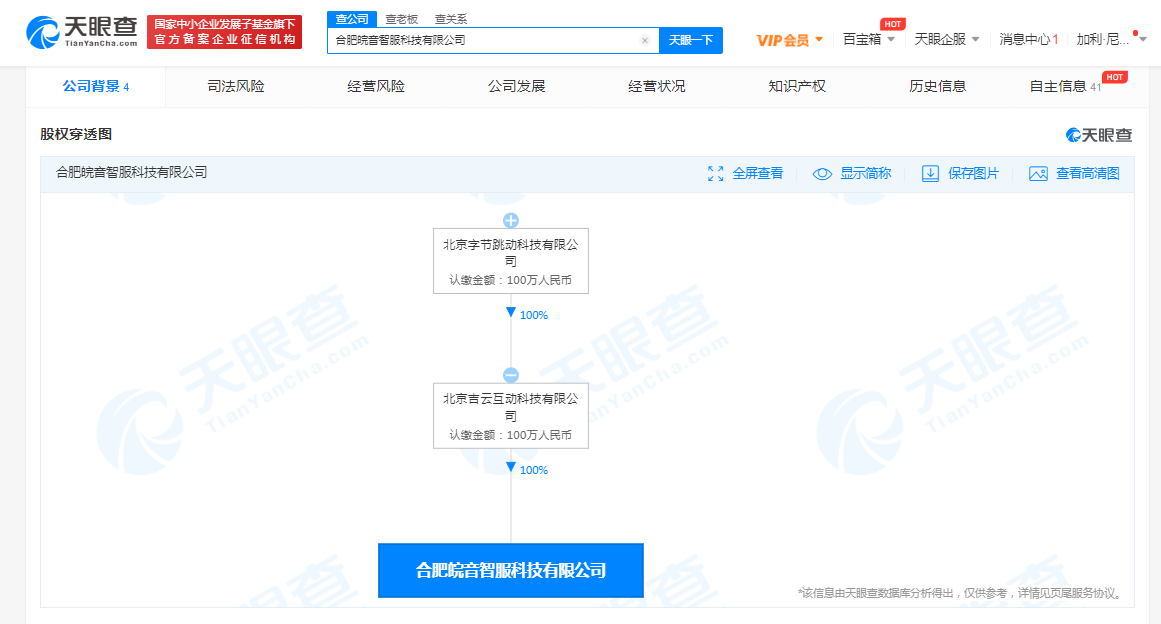
Task: Toggle the 显示简称 eye icon
Action: click(822, 174)
